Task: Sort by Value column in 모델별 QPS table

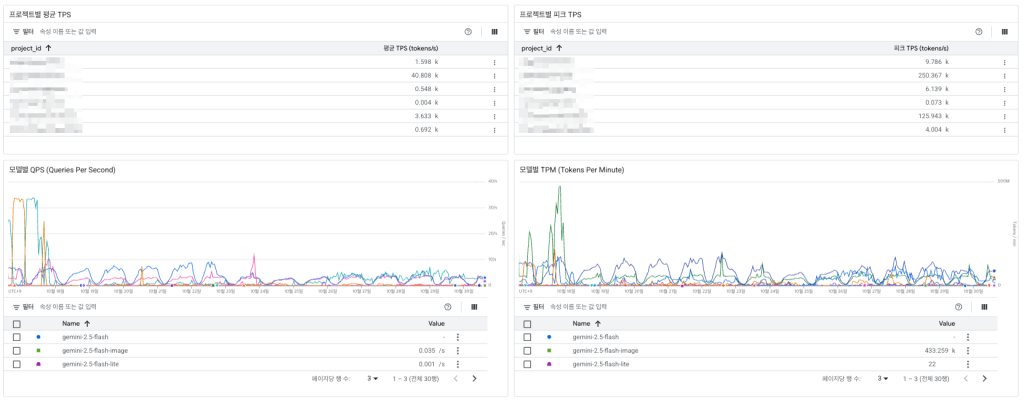Action: [x=436, y=323]
